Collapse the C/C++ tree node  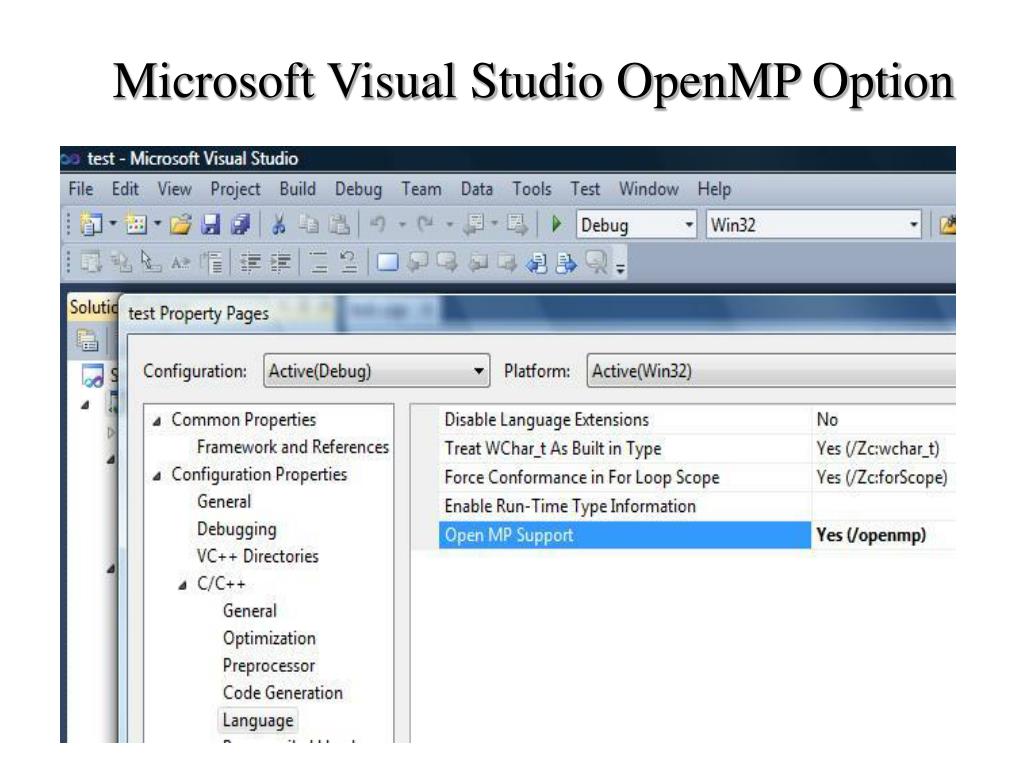click(x=183, y=585)
